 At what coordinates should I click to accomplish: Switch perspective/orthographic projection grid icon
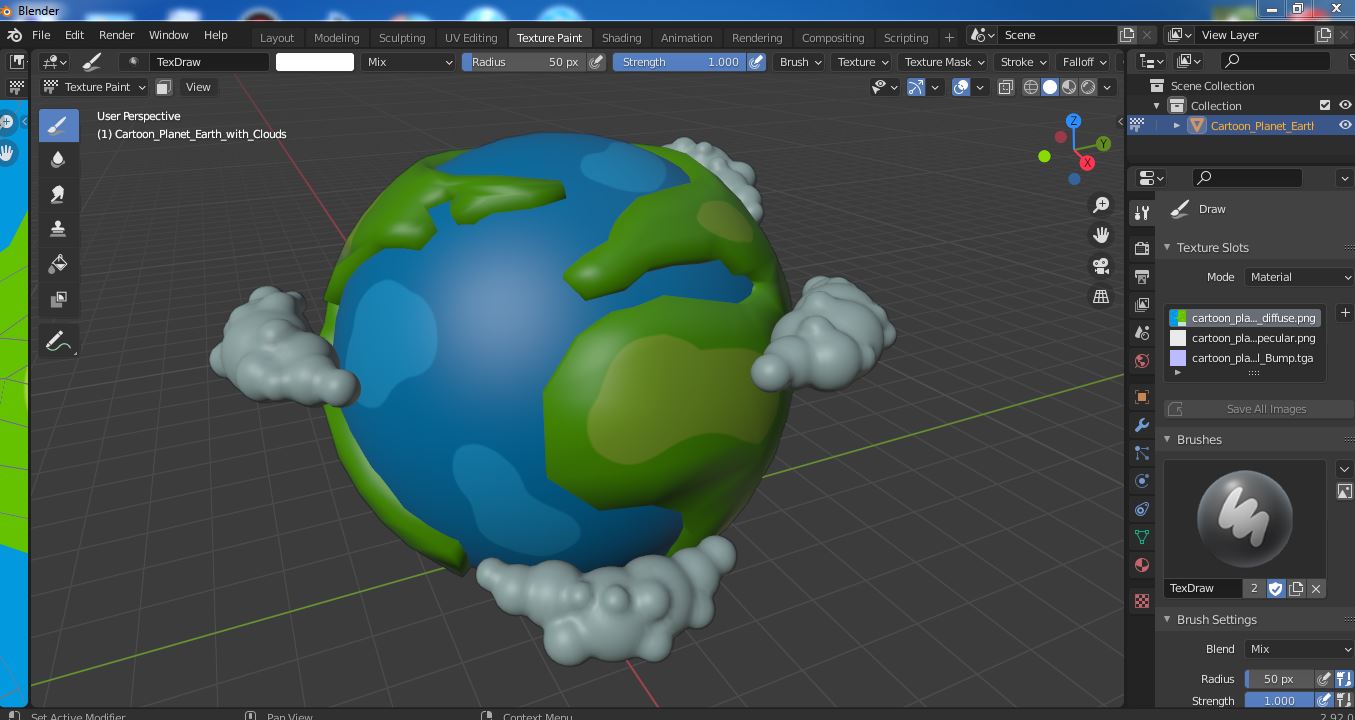click(x=1101, y=297)
